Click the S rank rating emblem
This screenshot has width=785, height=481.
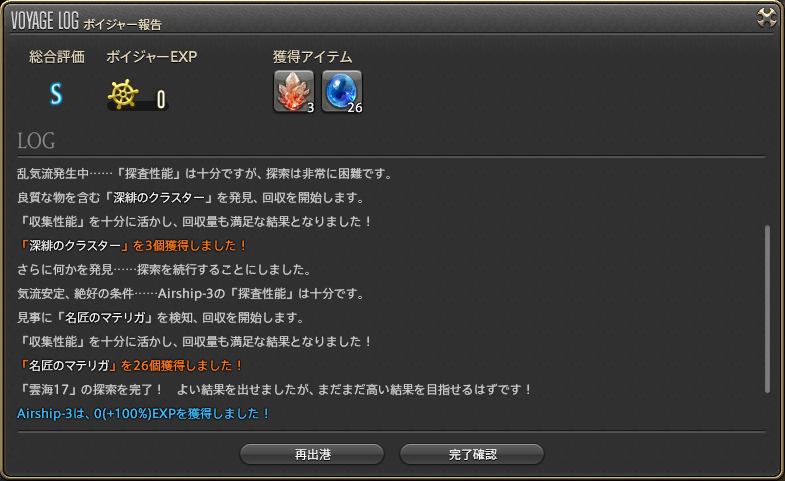point(56,94)
